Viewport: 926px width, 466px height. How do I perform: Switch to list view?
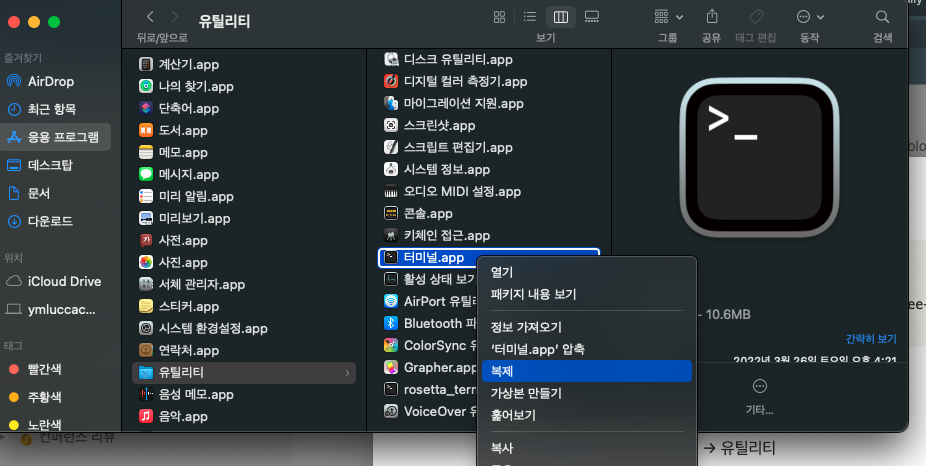pos(530,17)
